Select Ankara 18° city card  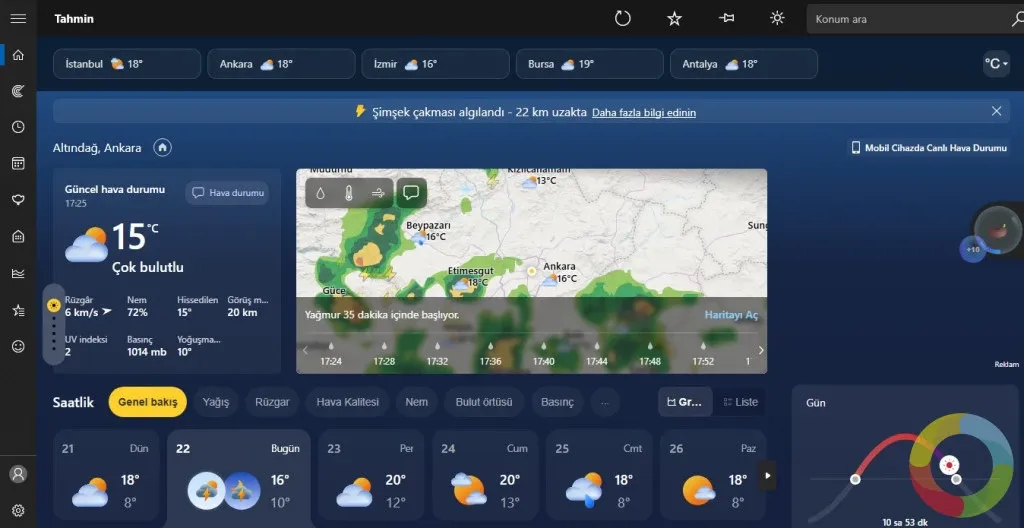pos(281,64)
